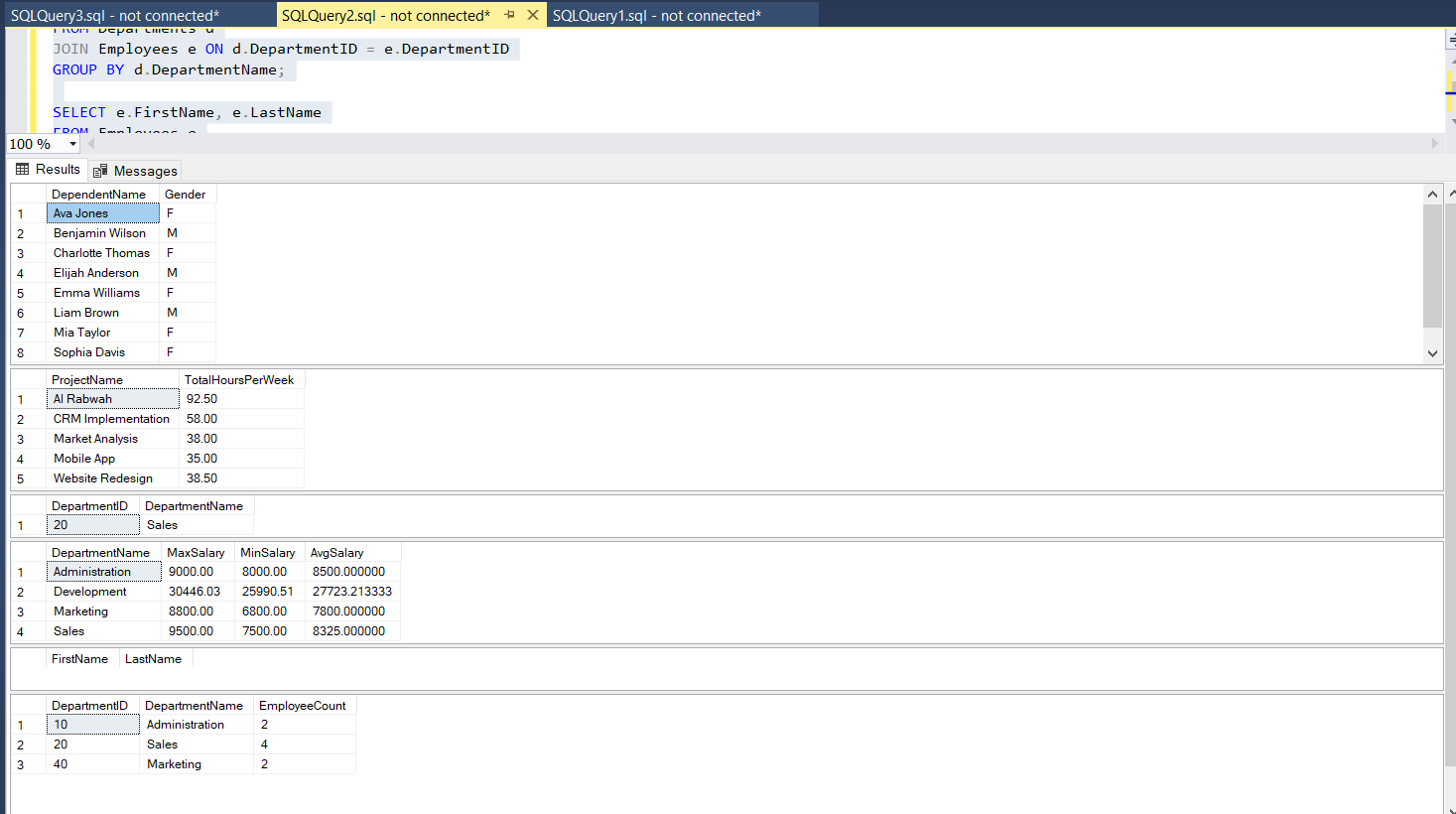Click the DependentName column header
The width and height of the screenshot is (1456, 814).
click(x=99, y=195)
